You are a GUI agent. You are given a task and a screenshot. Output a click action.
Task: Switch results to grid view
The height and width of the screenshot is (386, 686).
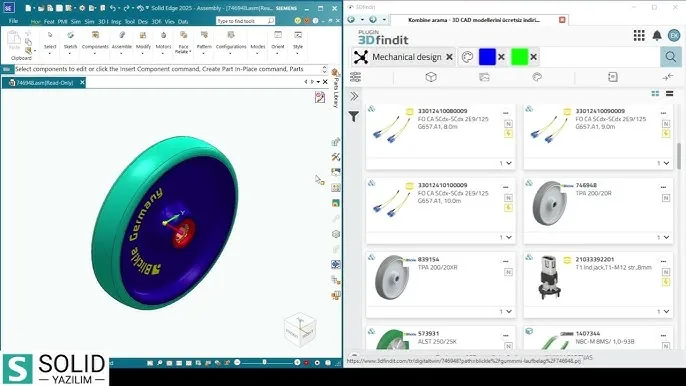[655, 93]
